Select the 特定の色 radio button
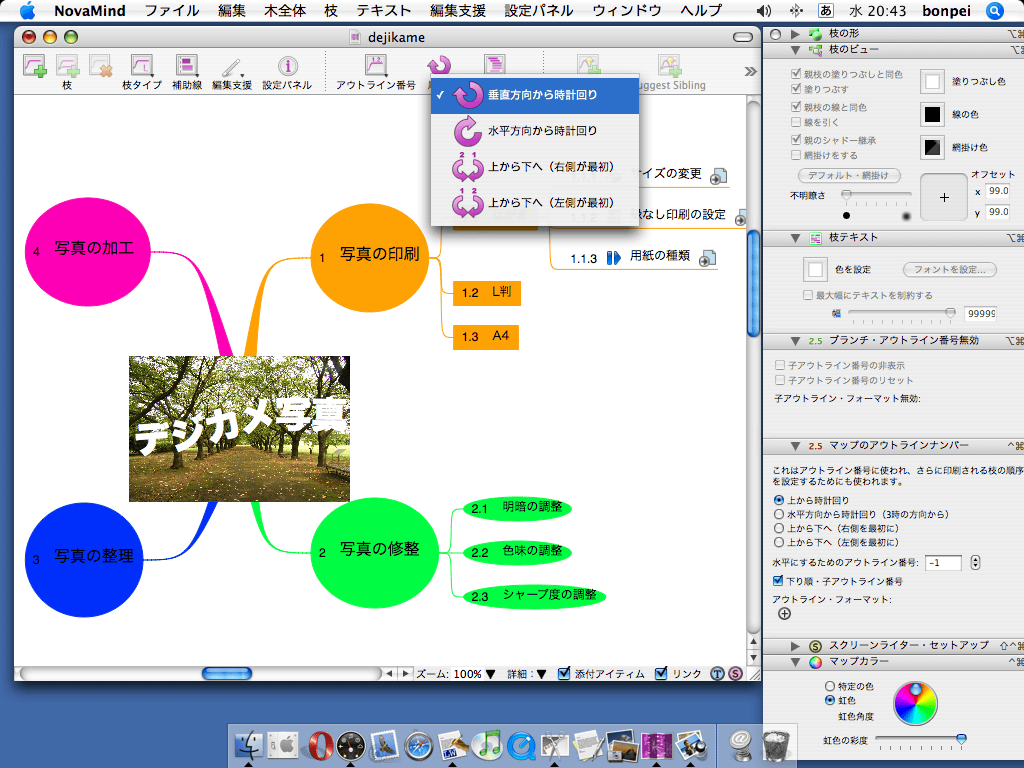This screenshot has height=768, width=1024. (829, 686)
